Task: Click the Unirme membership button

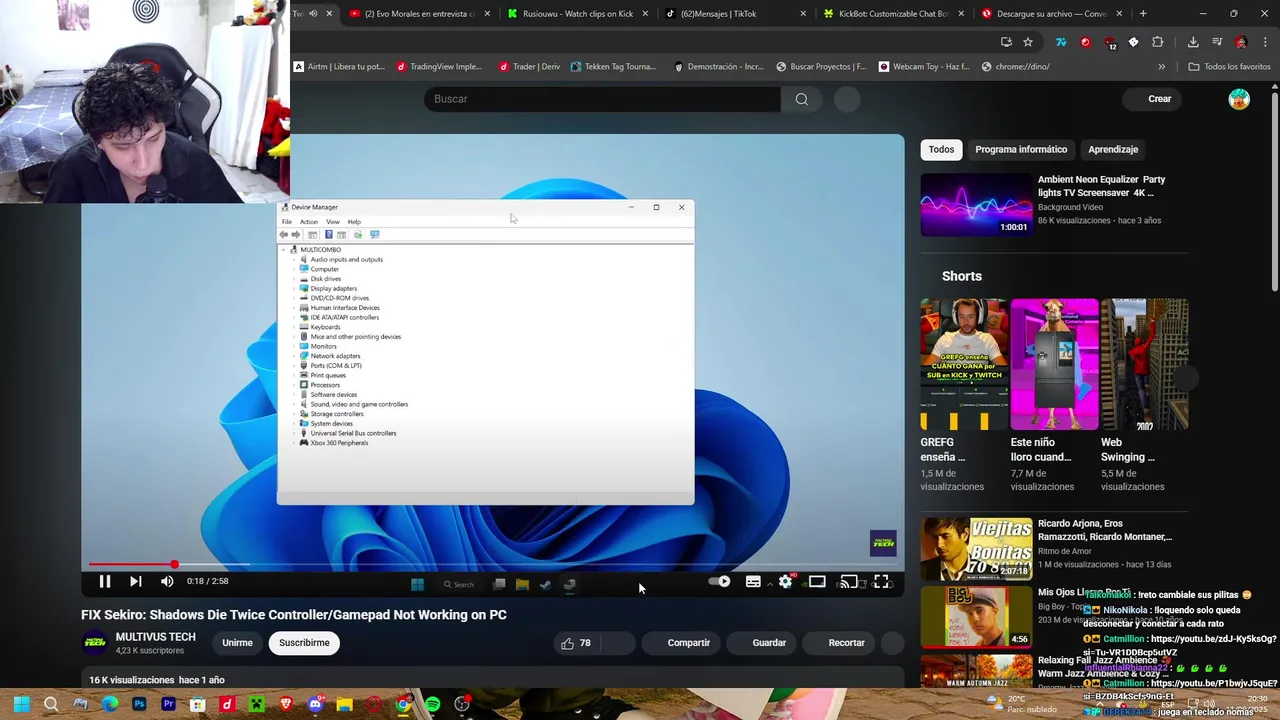Action: tap(237, 643)
